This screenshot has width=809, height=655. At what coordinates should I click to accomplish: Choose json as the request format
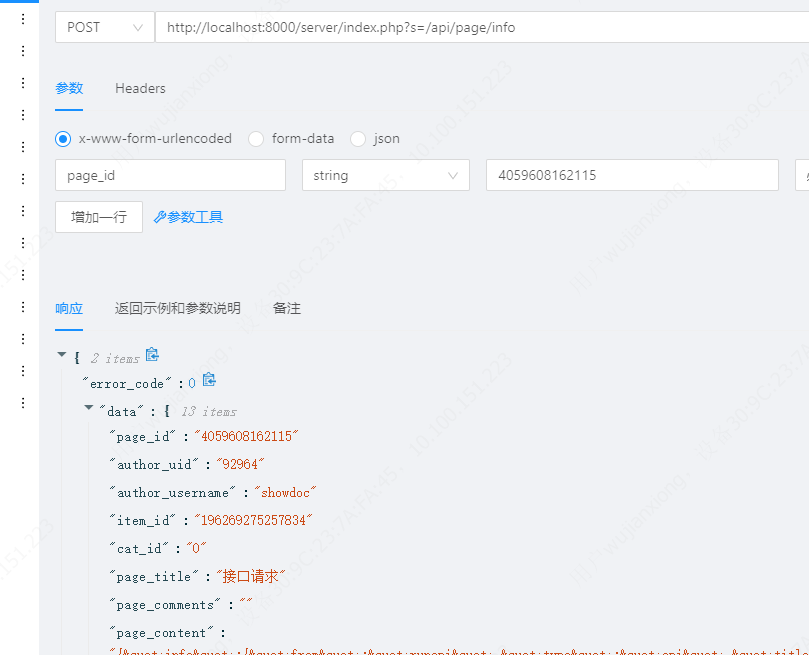click(358, 139)
